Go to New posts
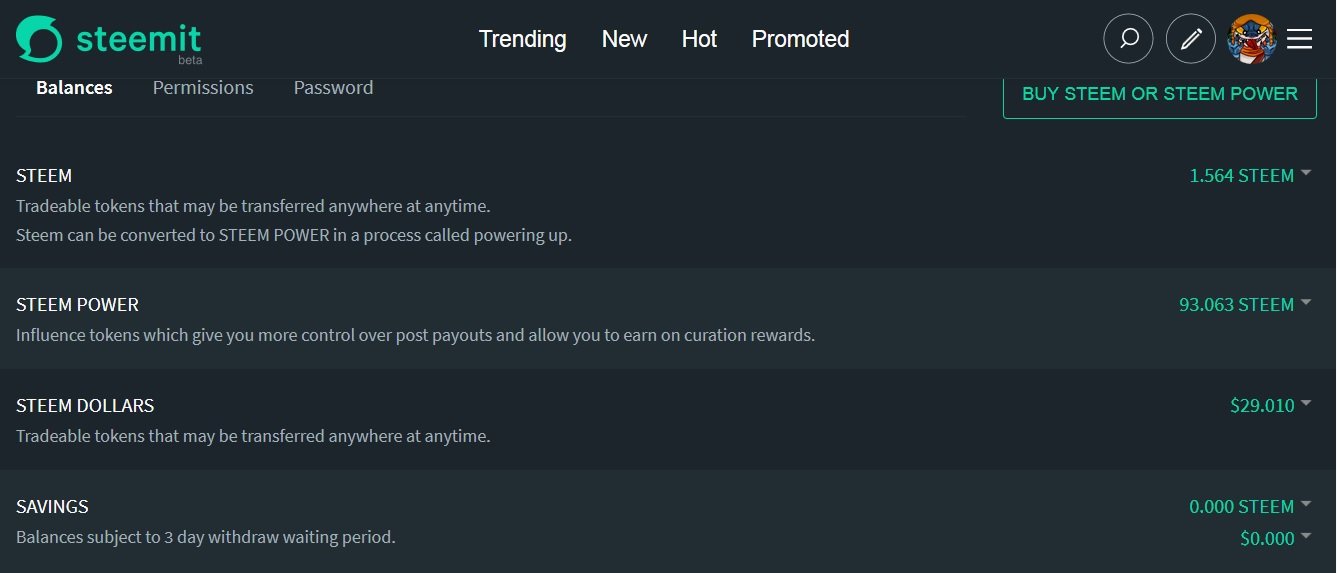The width and height of the screenshot is (1337, 573). click(x=624, y=39)
